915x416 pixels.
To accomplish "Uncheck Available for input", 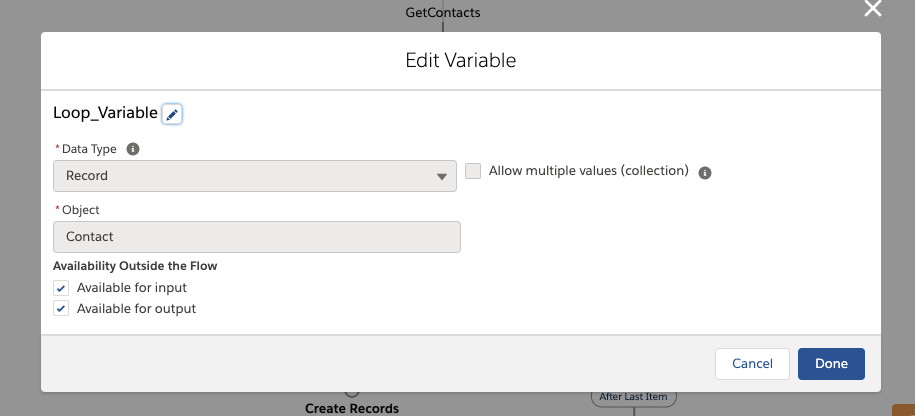I will [x=61, y=288].
